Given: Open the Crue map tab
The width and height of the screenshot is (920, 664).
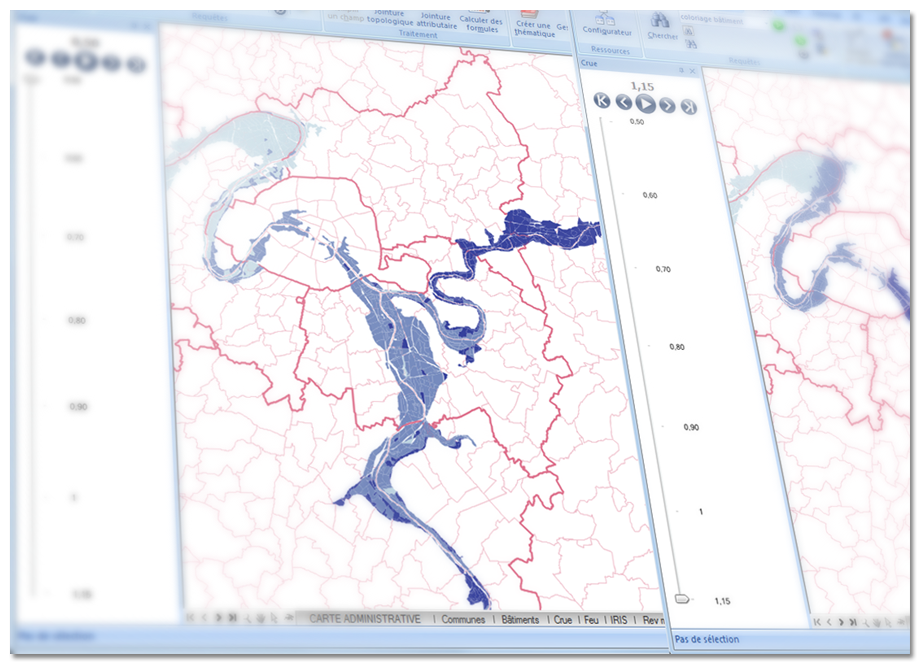Looking at the screenshot, I should coord(563,620).
